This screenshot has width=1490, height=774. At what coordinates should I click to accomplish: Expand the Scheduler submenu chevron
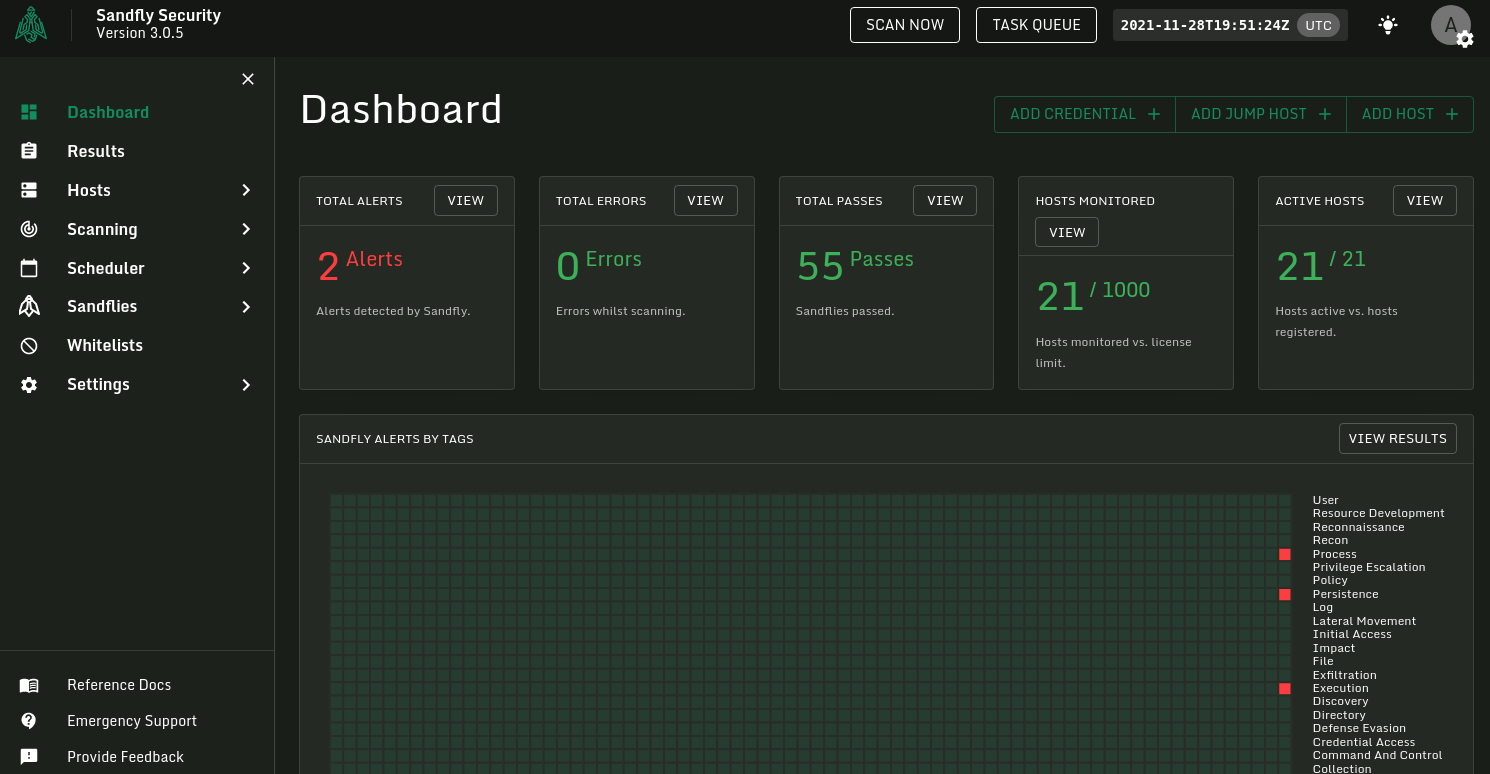(x=246, y=268)
